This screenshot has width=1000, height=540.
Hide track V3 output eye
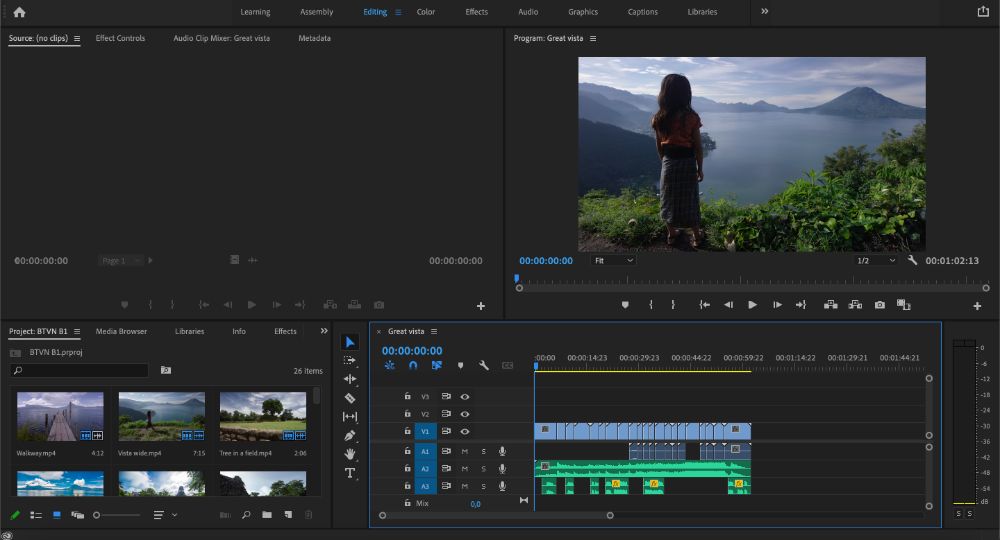pos(465,397)
